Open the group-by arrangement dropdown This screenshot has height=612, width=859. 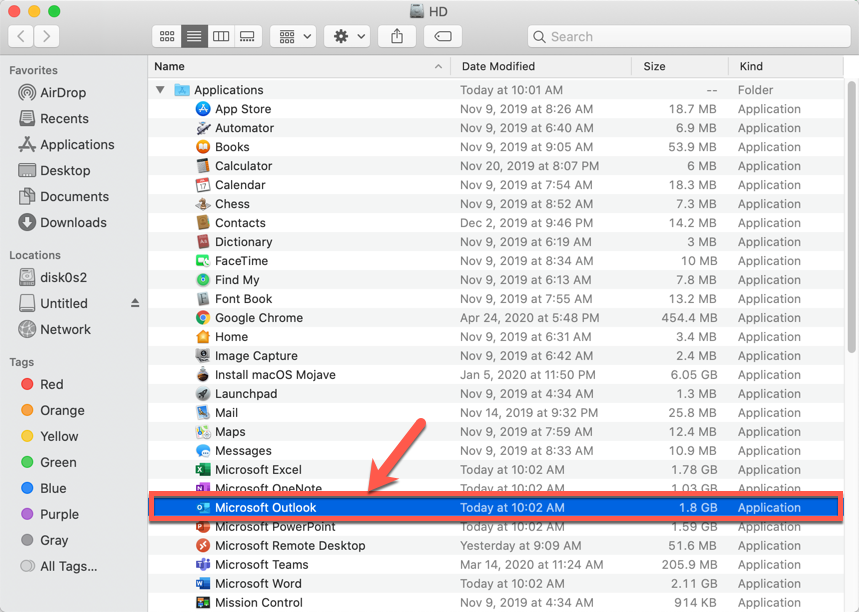[295, 36]
